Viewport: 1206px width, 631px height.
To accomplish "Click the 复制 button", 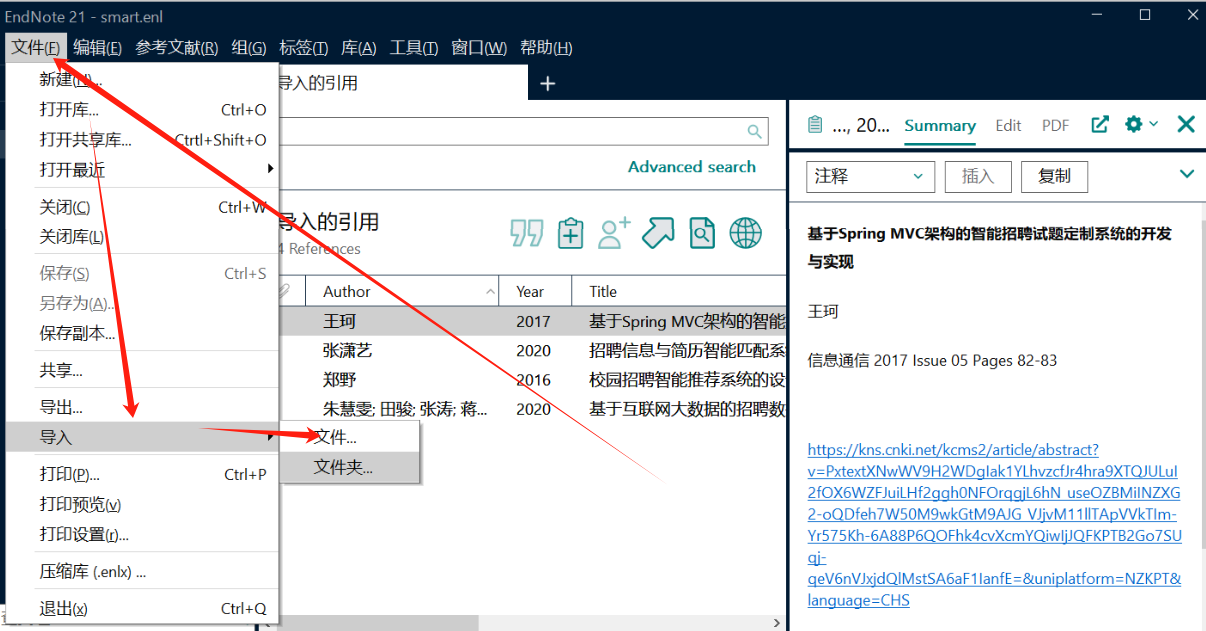I will tap(1054, 176).
